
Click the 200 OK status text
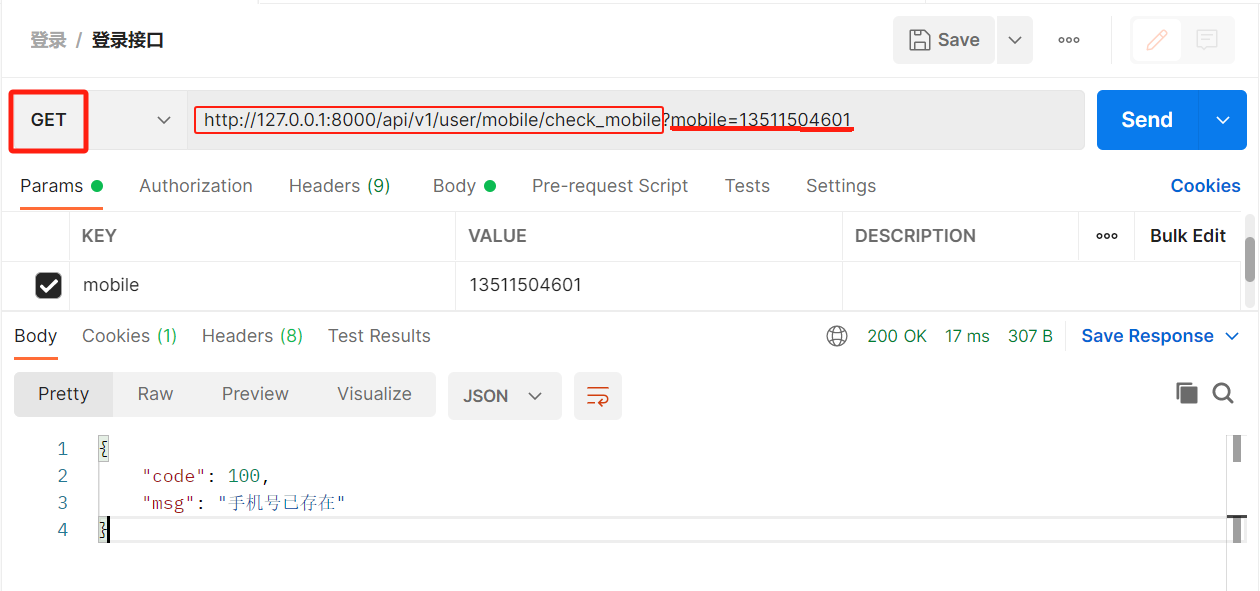(x=897, y=336)
